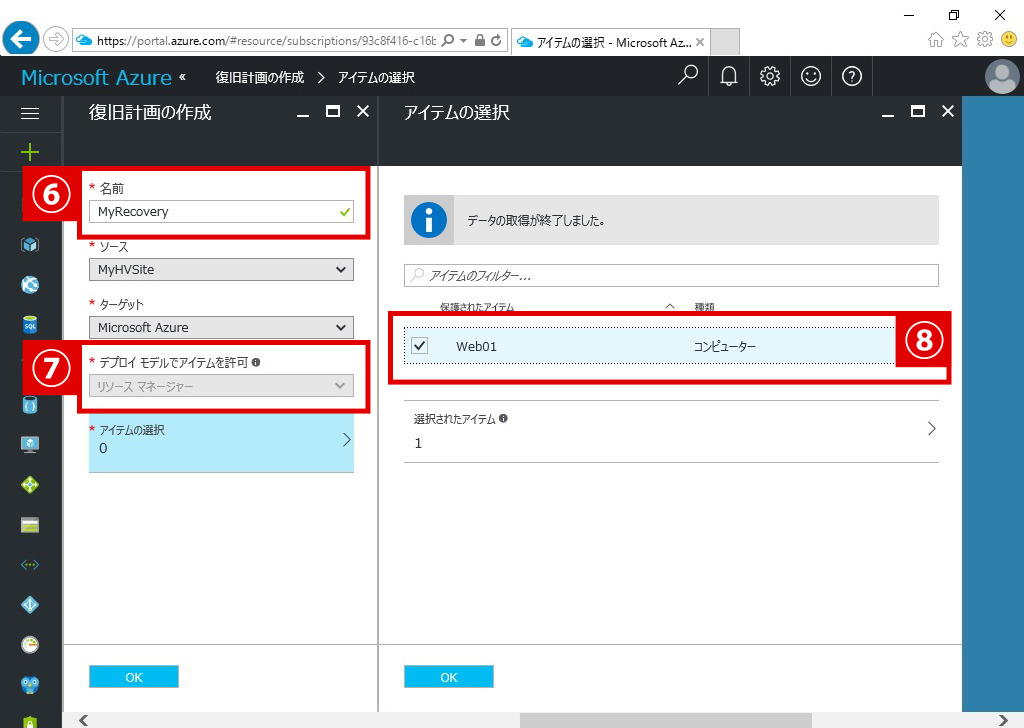Open Azure Active Directory sidebar icon
Image resolution: width=1024 pixels, height=728 pixels.
point(30,605)
